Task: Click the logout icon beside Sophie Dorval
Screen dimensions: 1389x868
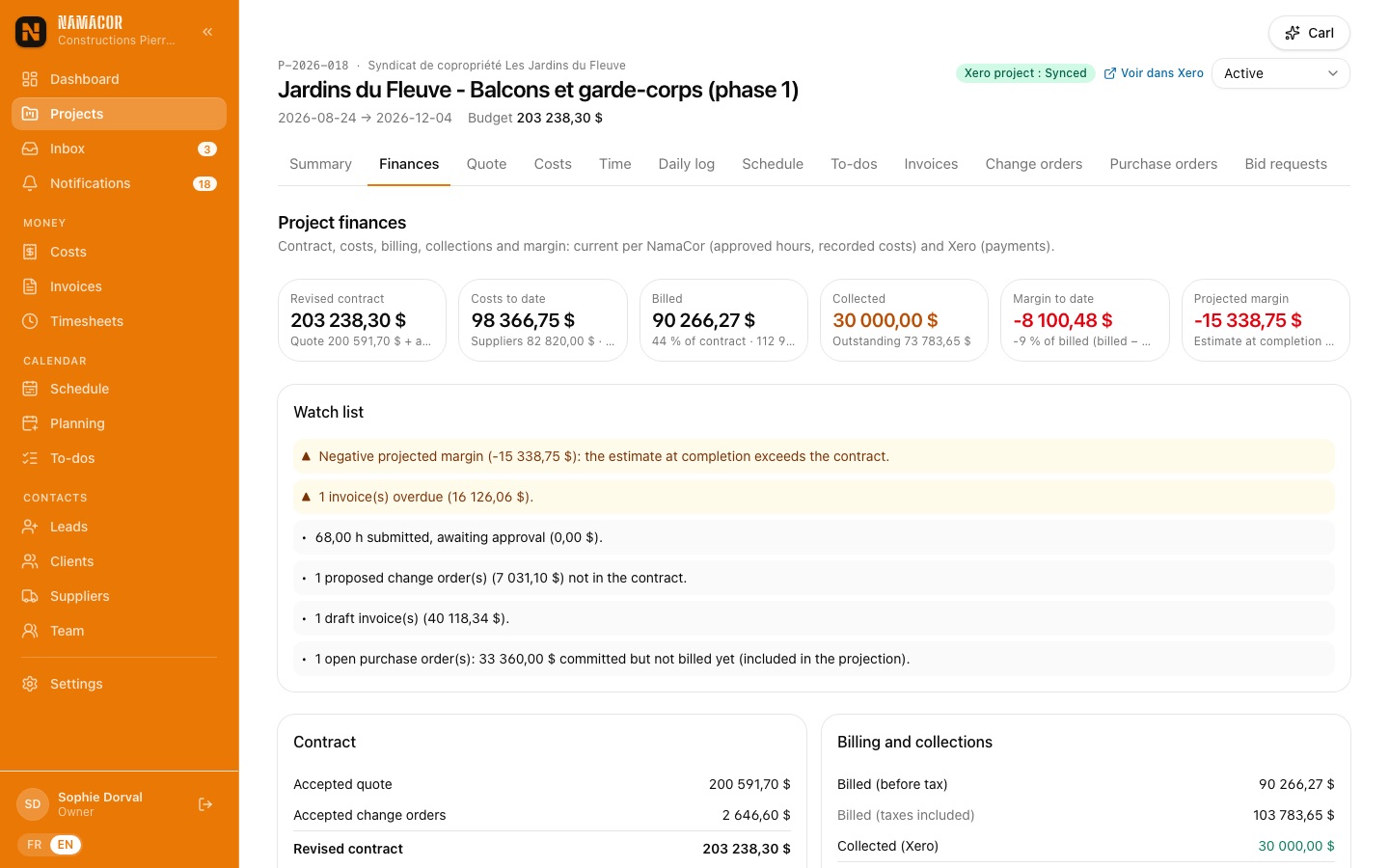Action: tap(205, 804)
